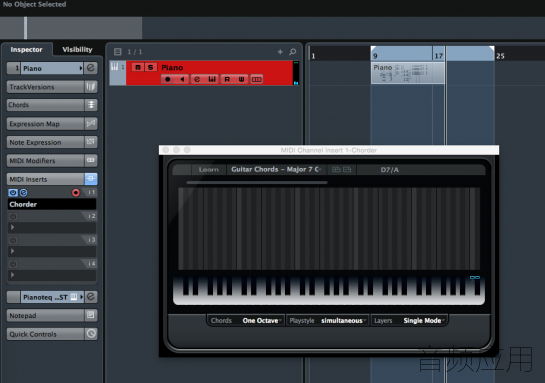Open track search magnifier icon
This screenshot has height=383, width=545.
pos(293,52)
